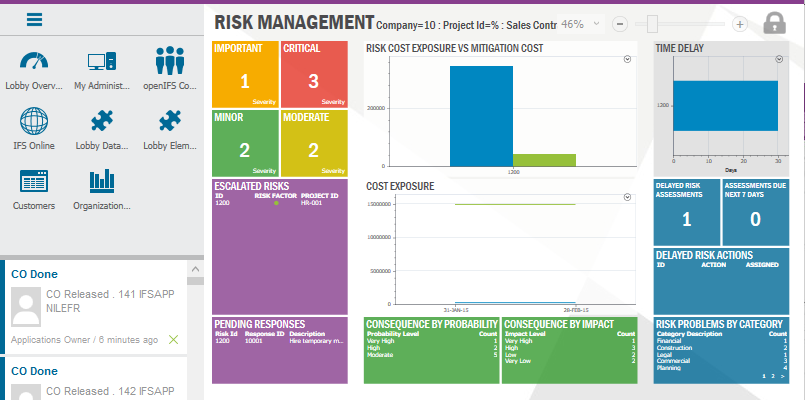Open the hamburger navigation menu

[x=35, y=19]
